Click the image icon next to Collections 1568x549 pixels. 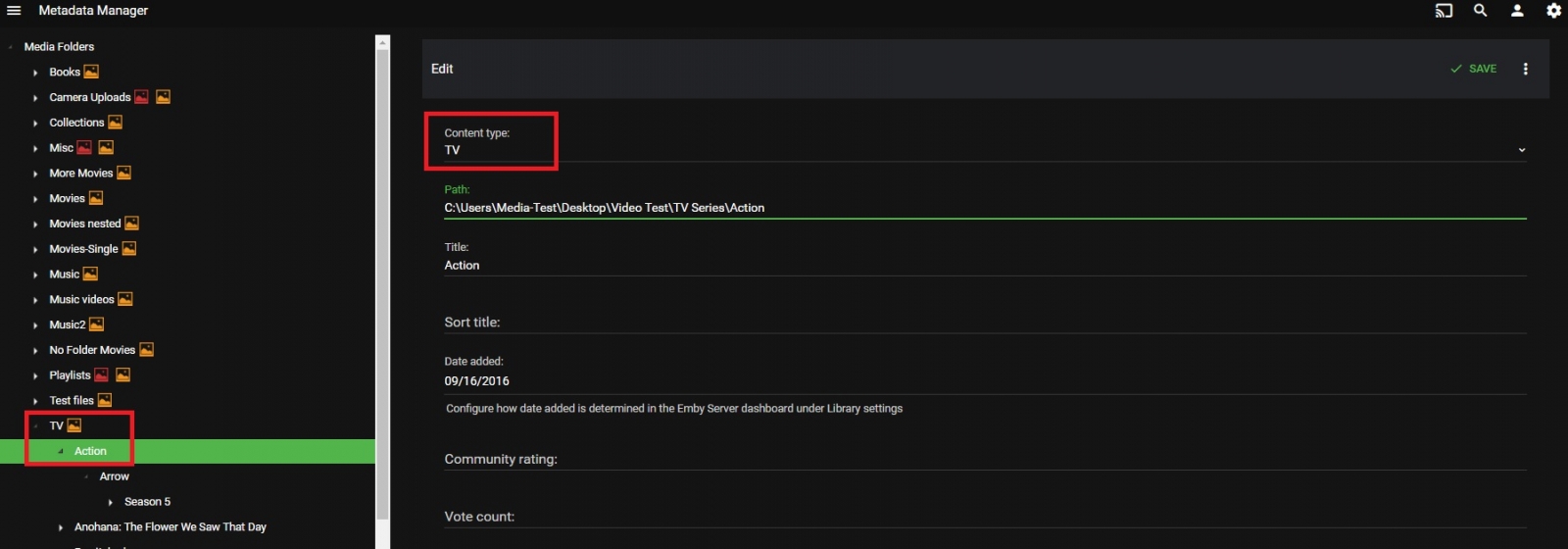(x=115, y=123)
